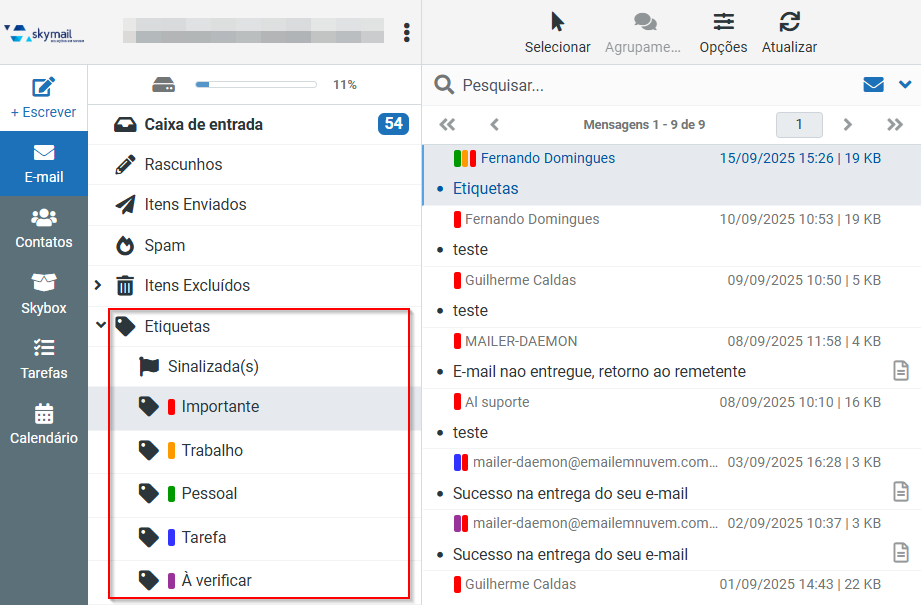Open the search filter dropdown arrow

pyautogui.click(x=905, y=85)
